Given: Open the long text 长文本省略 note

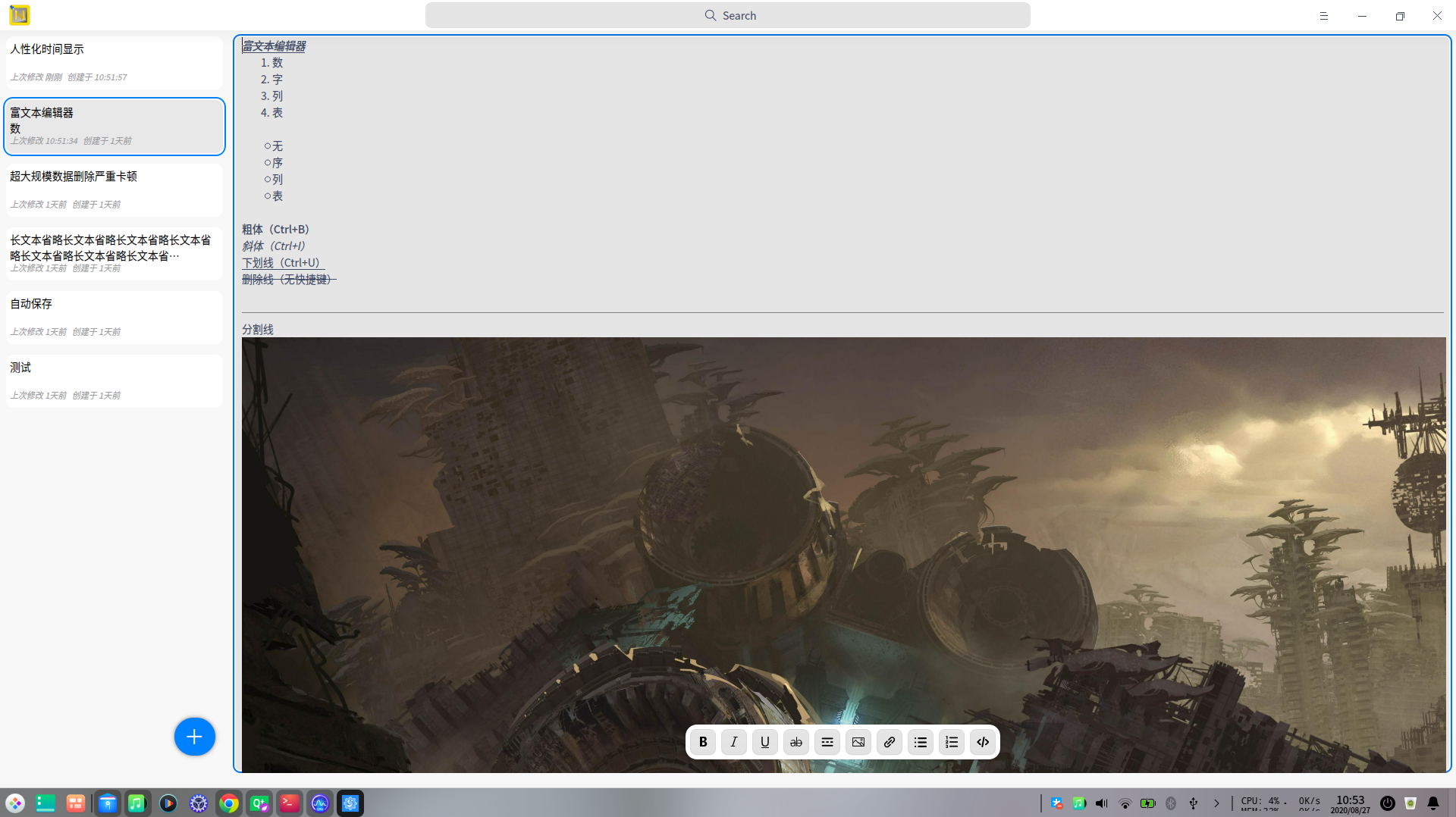Looking at the screenshot, I should [115, 254].
